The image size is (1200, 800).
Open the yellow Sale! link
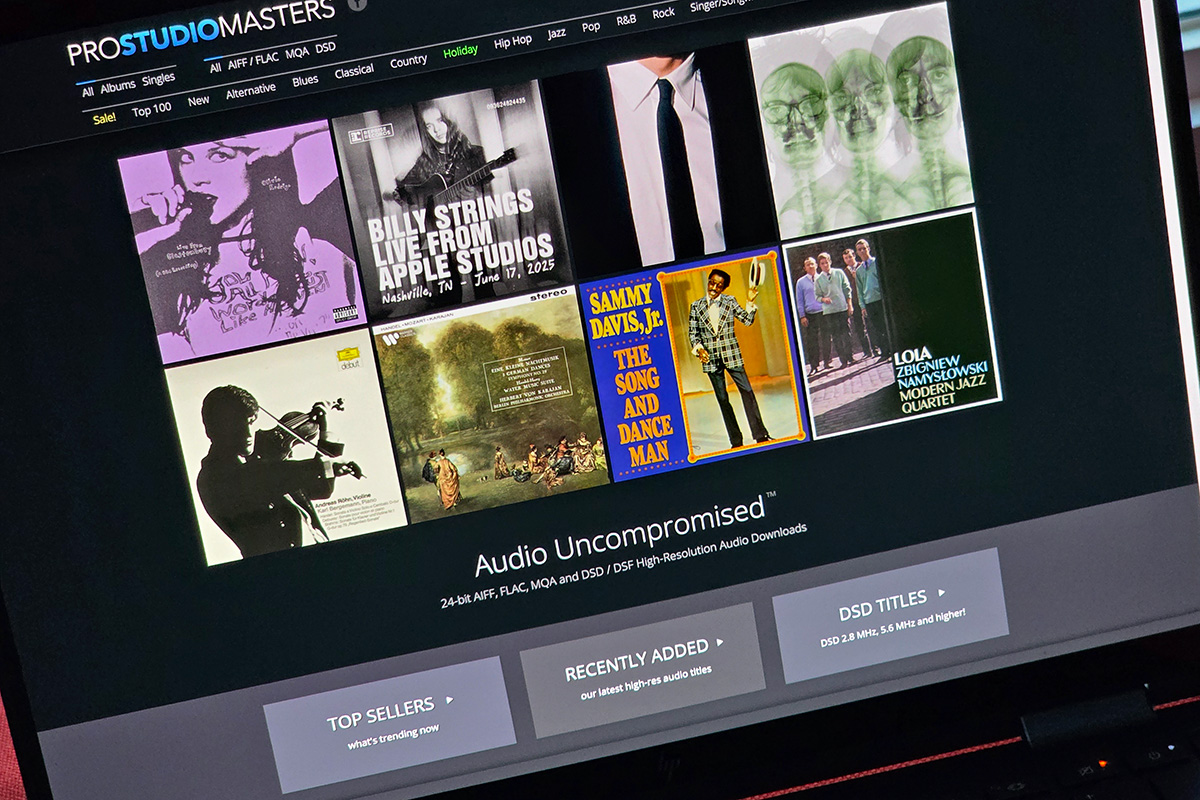click(x=104, y=118)
